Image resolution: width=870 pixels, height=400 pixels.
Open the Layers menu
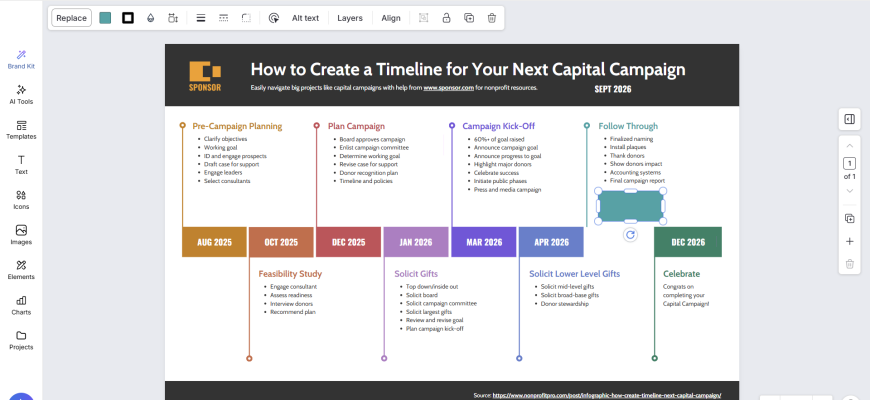point(350,18)
